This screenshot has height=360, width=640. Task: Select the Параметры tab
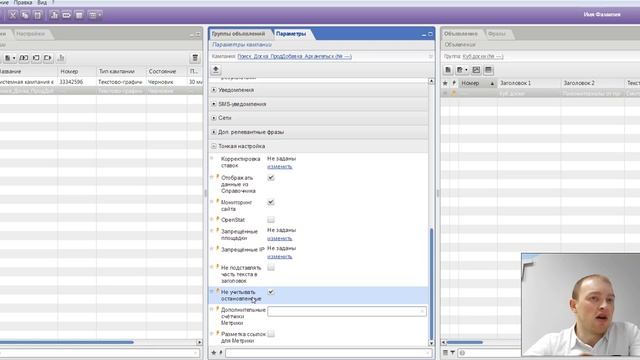(291, 34)
